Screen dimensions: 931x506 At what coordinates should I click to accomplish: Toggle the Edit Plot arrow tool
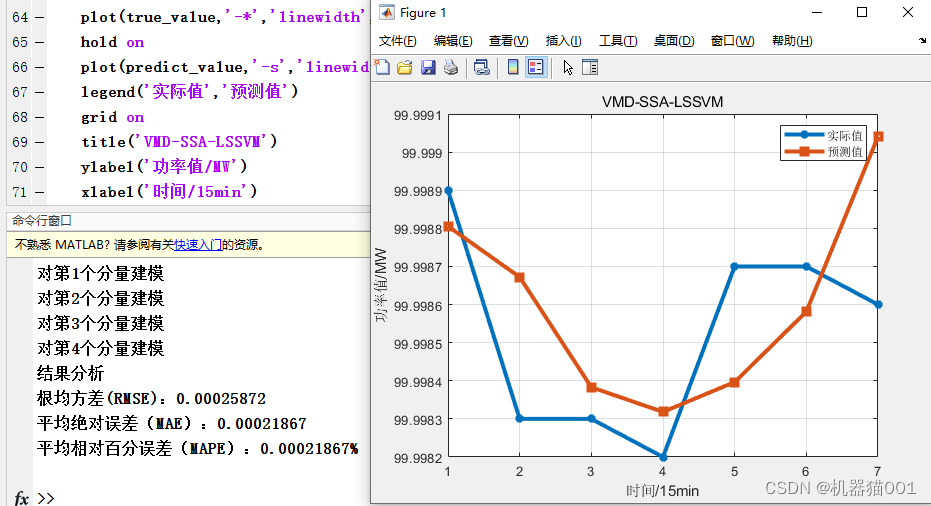(568, 68)
